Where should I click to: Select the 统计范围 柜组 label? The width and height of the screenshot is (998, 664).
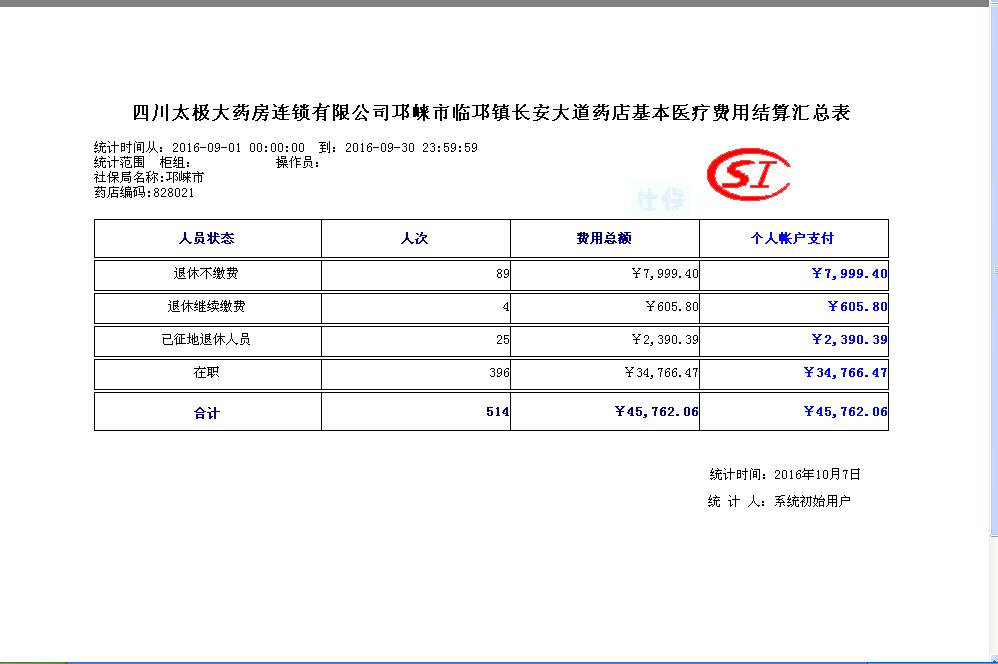click(142, 162)
